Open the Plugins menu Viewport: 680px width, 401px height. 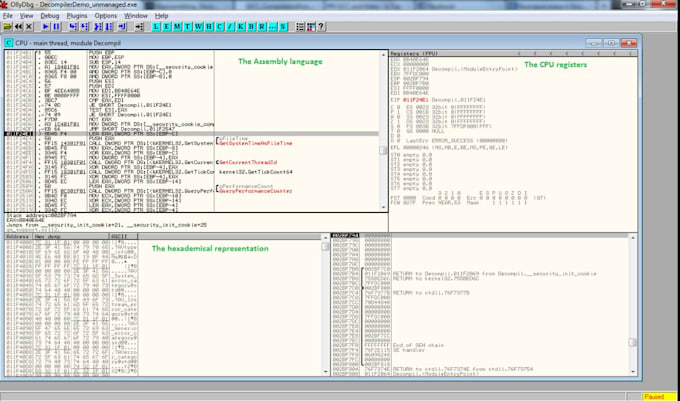(x=77, y=16)
